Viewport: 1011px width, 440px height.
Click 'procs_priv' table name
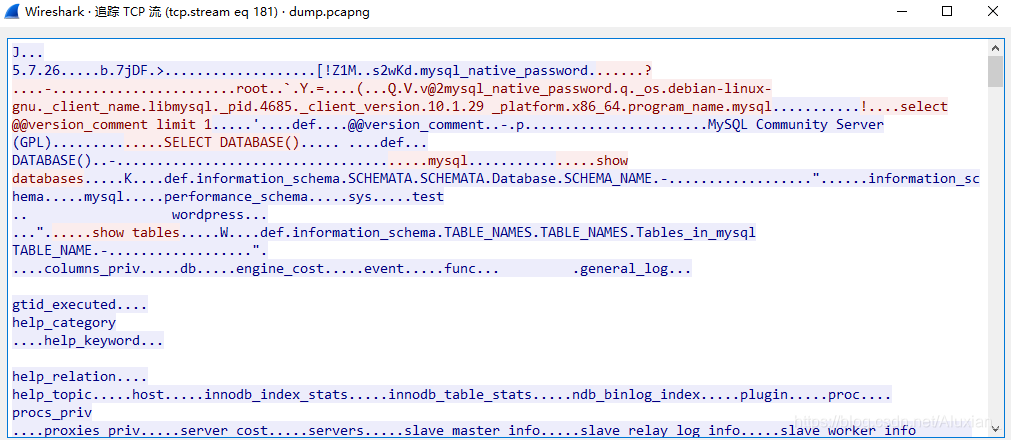(52, 413)
